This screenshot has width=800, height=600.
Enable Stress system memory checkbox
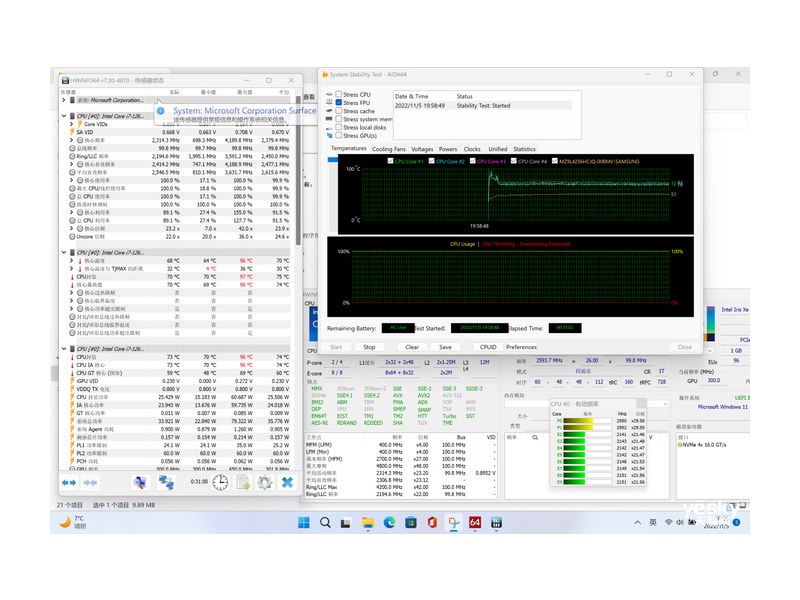tap(339, 119)
